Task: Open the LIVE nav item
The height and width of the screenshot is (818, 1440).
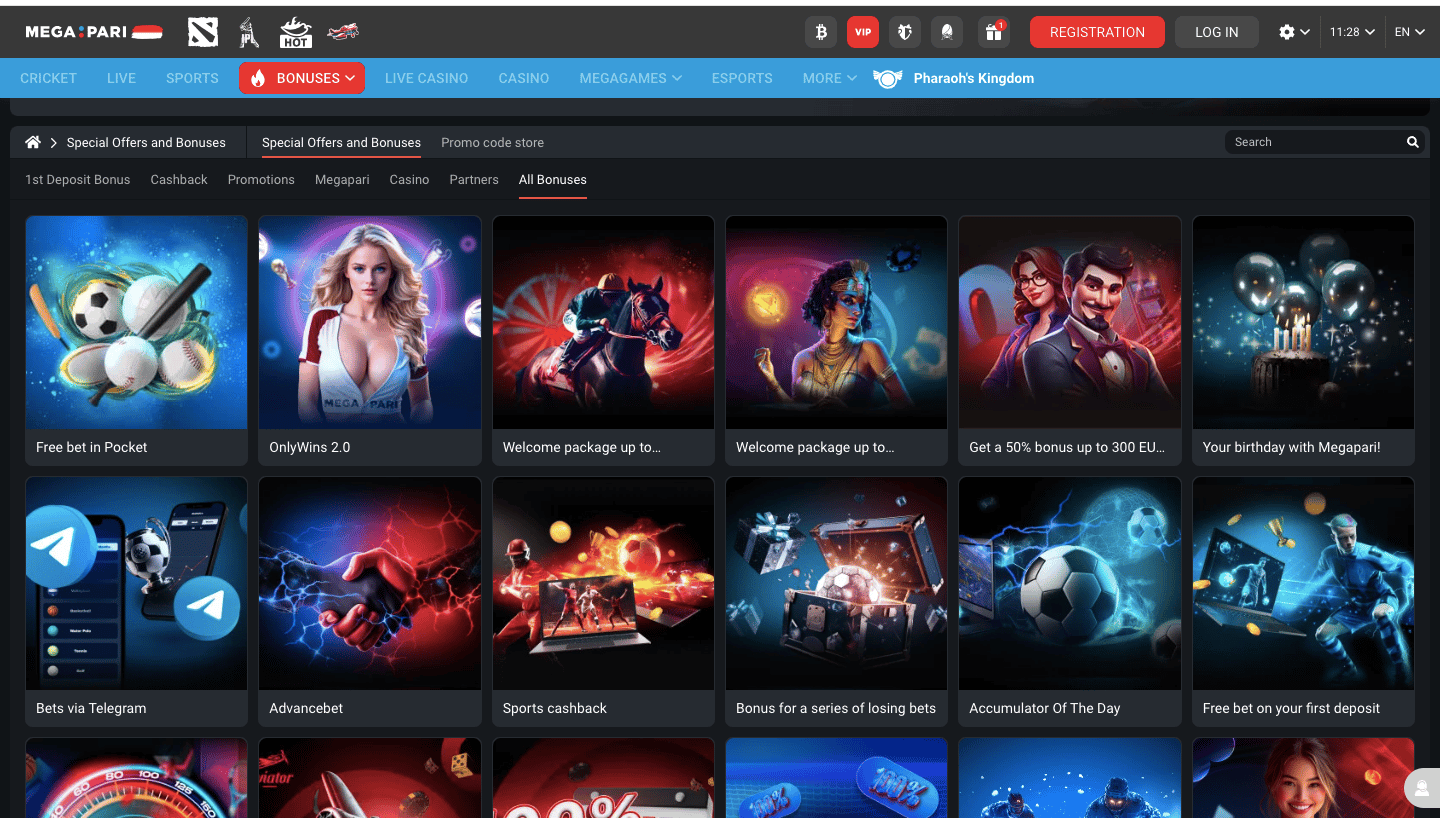Action: tap(121, 78)
